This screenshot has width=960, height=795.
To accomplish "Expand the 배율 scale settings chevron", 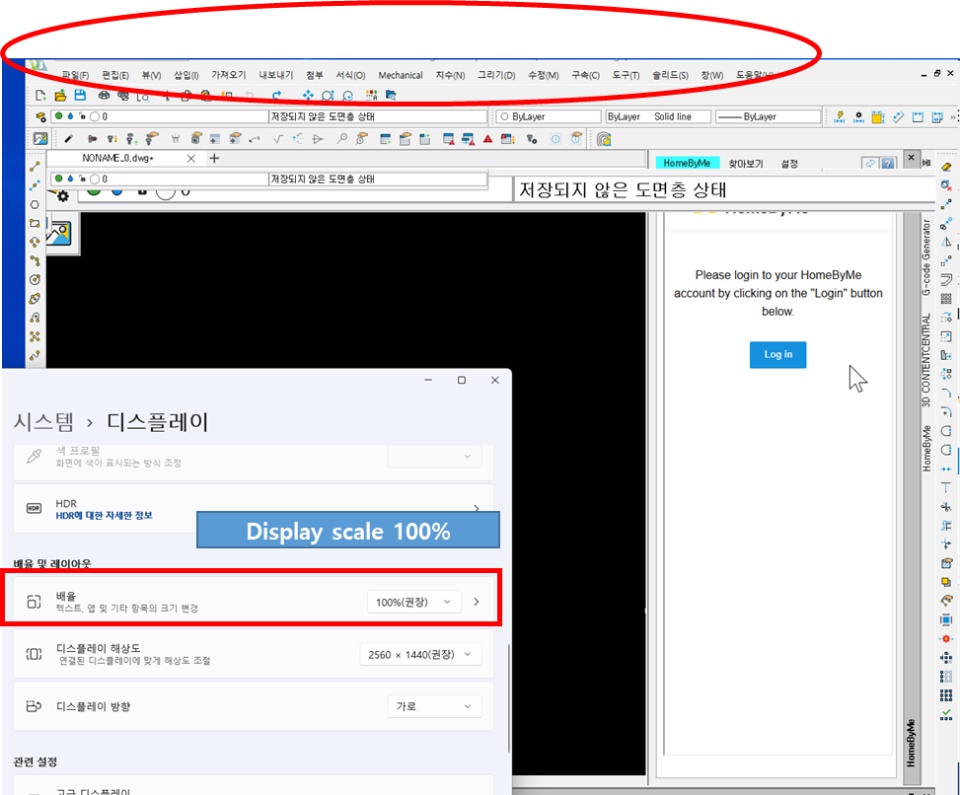I will point(476,602).
